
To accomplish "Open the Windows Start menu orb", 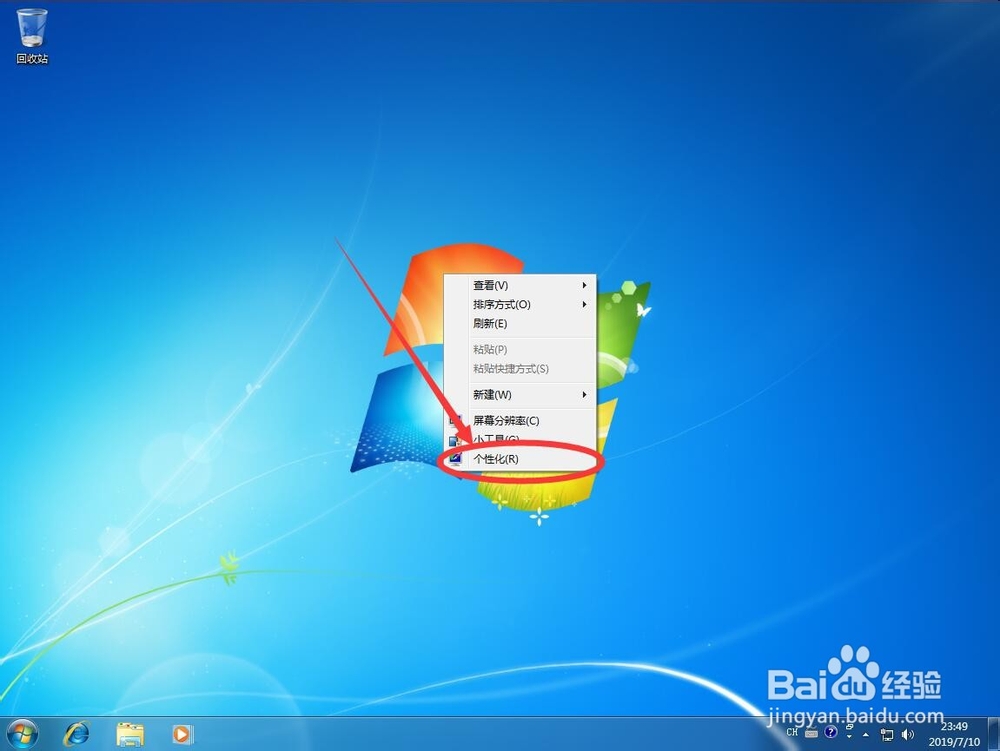I will 22,734.
